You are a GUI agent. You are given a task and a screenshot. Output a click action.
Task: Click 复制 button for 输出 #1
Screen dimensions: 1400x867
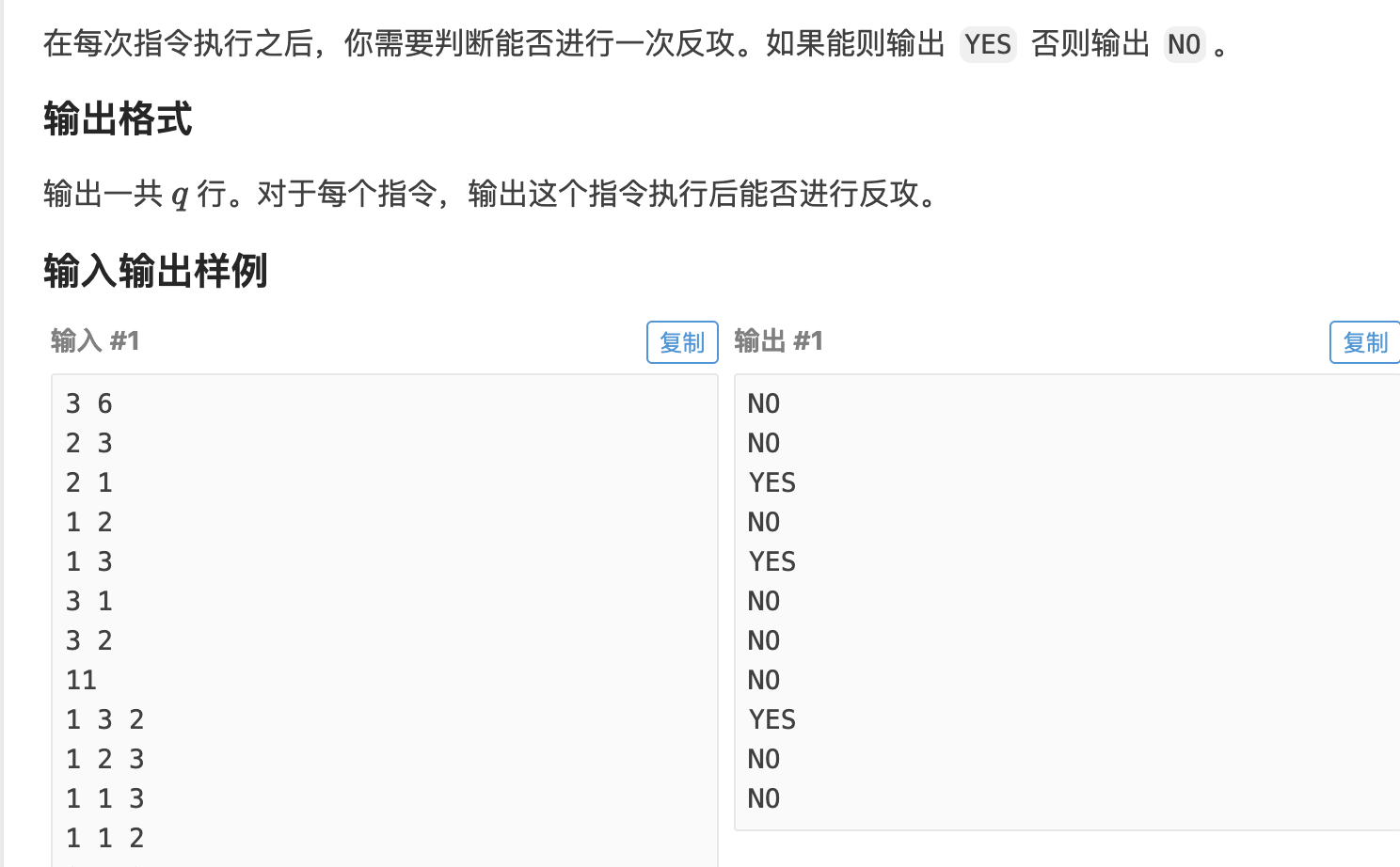tap(1364, 342)
